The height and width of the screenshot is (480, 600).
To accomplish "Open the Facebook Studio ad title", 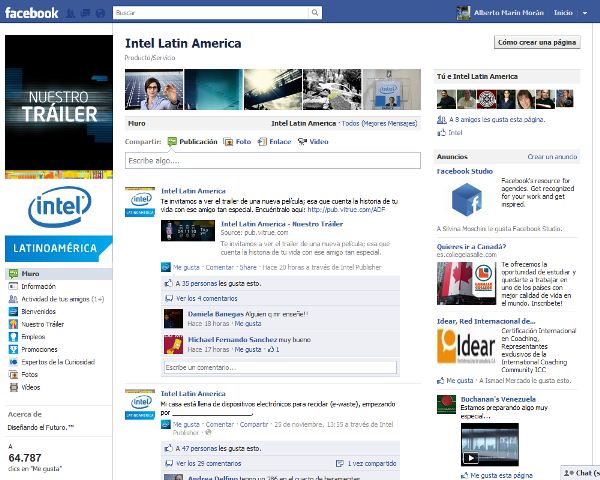I will click(x=465, y=171).
